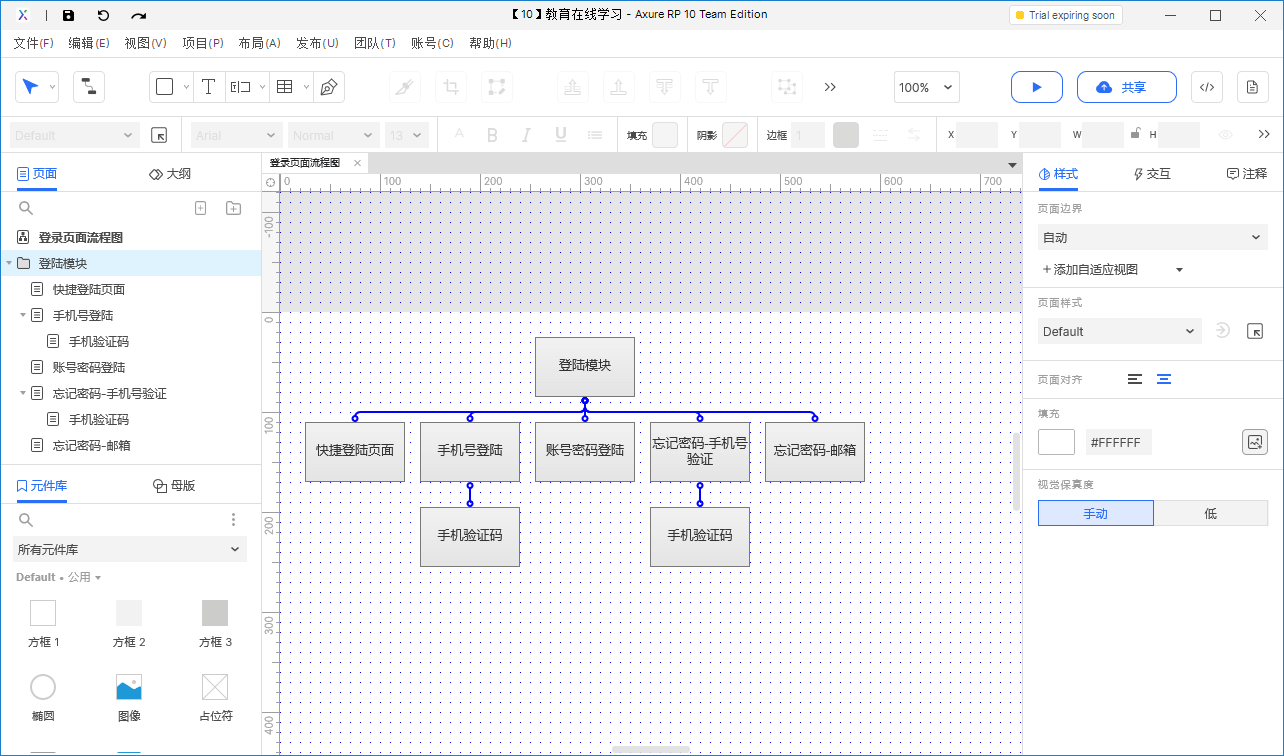Select the 方框 3 widget
Screen dimensions: 1284x756
[x=215, y=624]
